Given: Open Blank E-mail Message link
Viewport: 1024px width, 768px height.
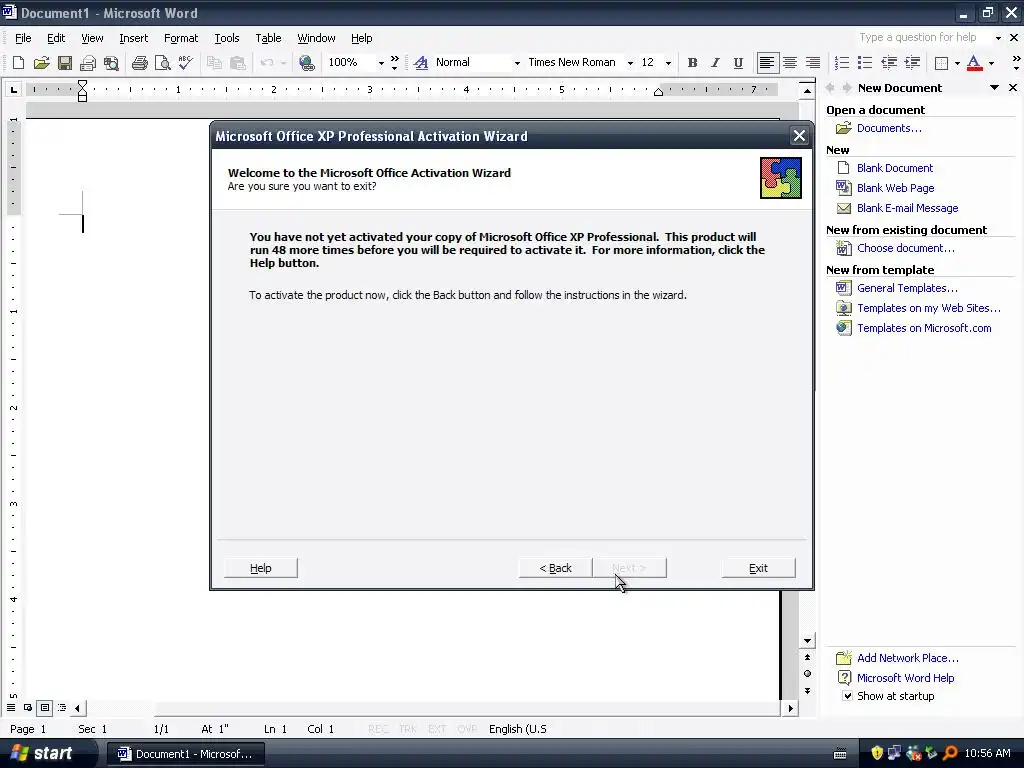Looking at the screenshot, I should click(x=907, y=208).
